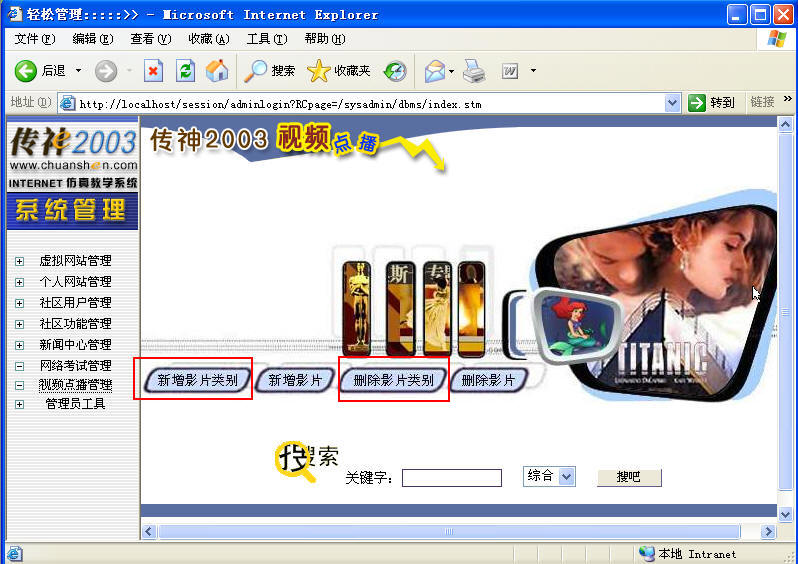Open the address bar URL dropdown
The image size is (798, 564).
coord(672,103)
